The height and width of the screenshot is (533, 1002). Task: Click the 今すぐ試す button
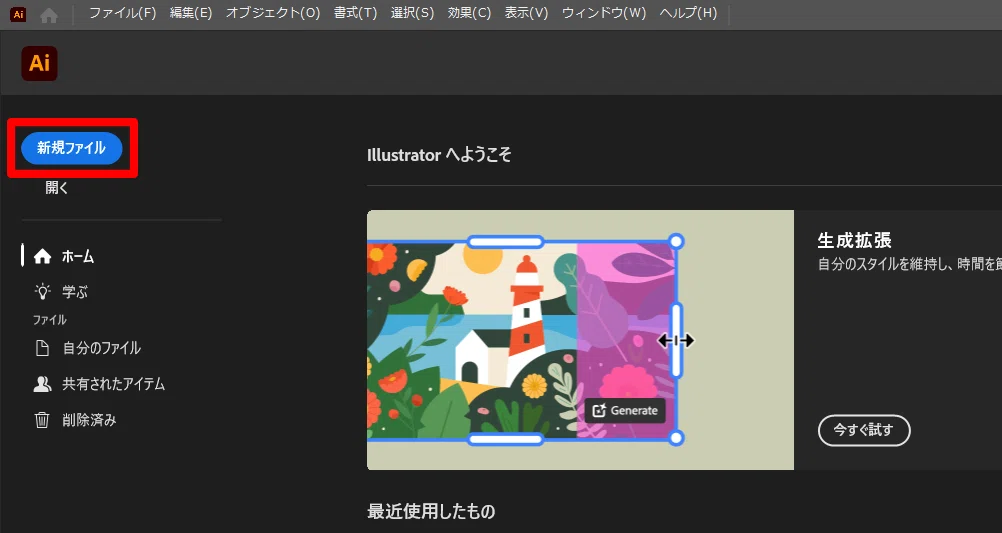point(864,431)
